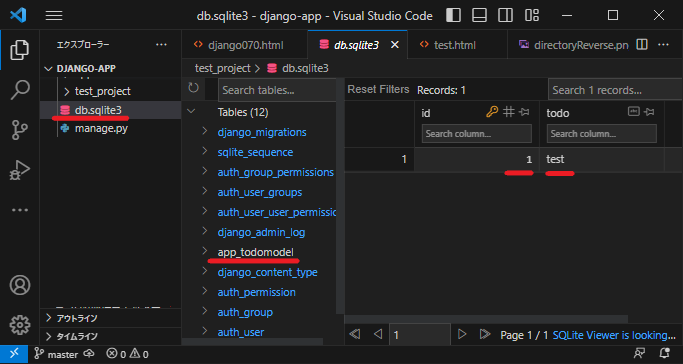Open the Search view in activity bar
Screen dimensions: 683x364
click(x=20, y=90)
